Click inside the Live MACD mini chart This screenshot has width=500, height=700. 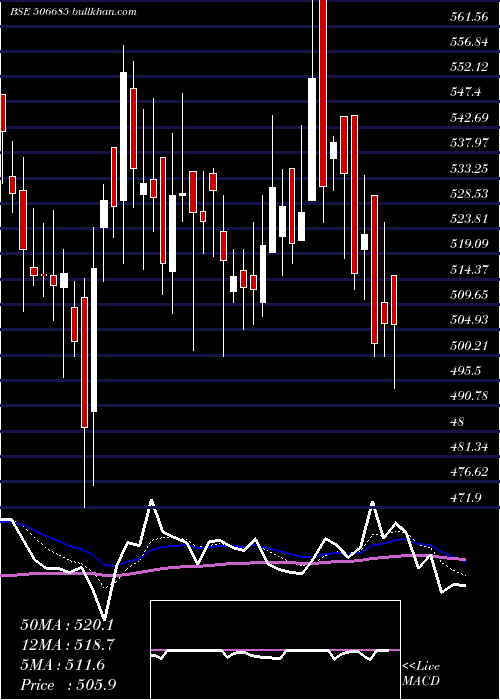tap(275, 650)
